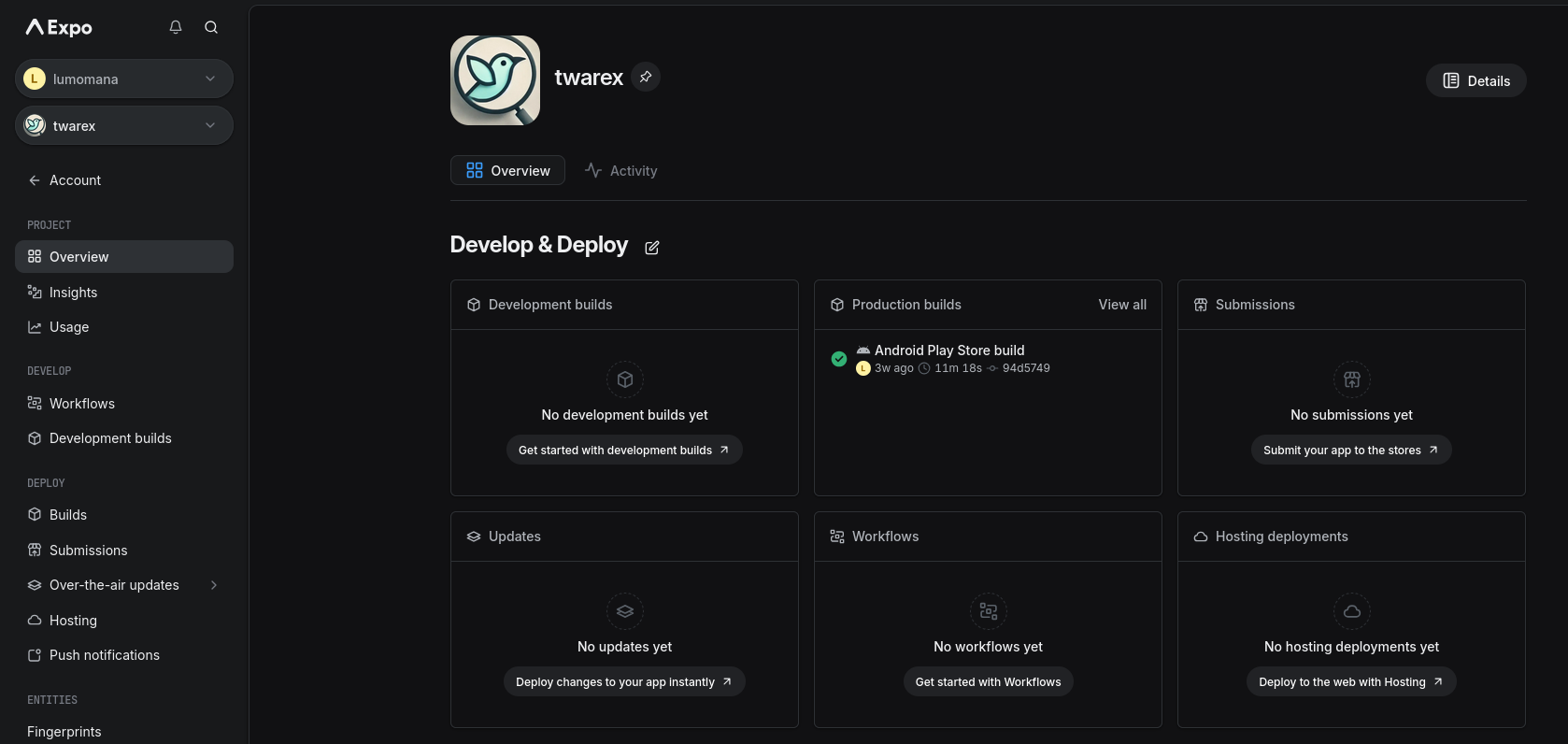Open the twarex project dropdown
The image size is (1568, 744).
pyautogui.click(x=124, y=125)
